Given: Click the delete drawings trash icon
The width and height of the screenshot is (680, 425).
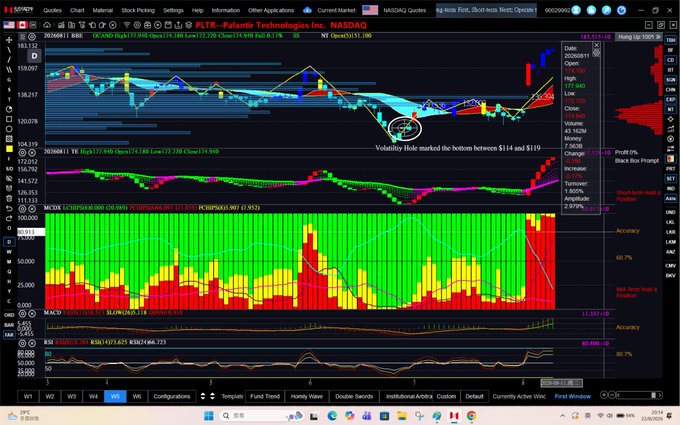Looking at the screenshot, I should click(x=9, y=199).
